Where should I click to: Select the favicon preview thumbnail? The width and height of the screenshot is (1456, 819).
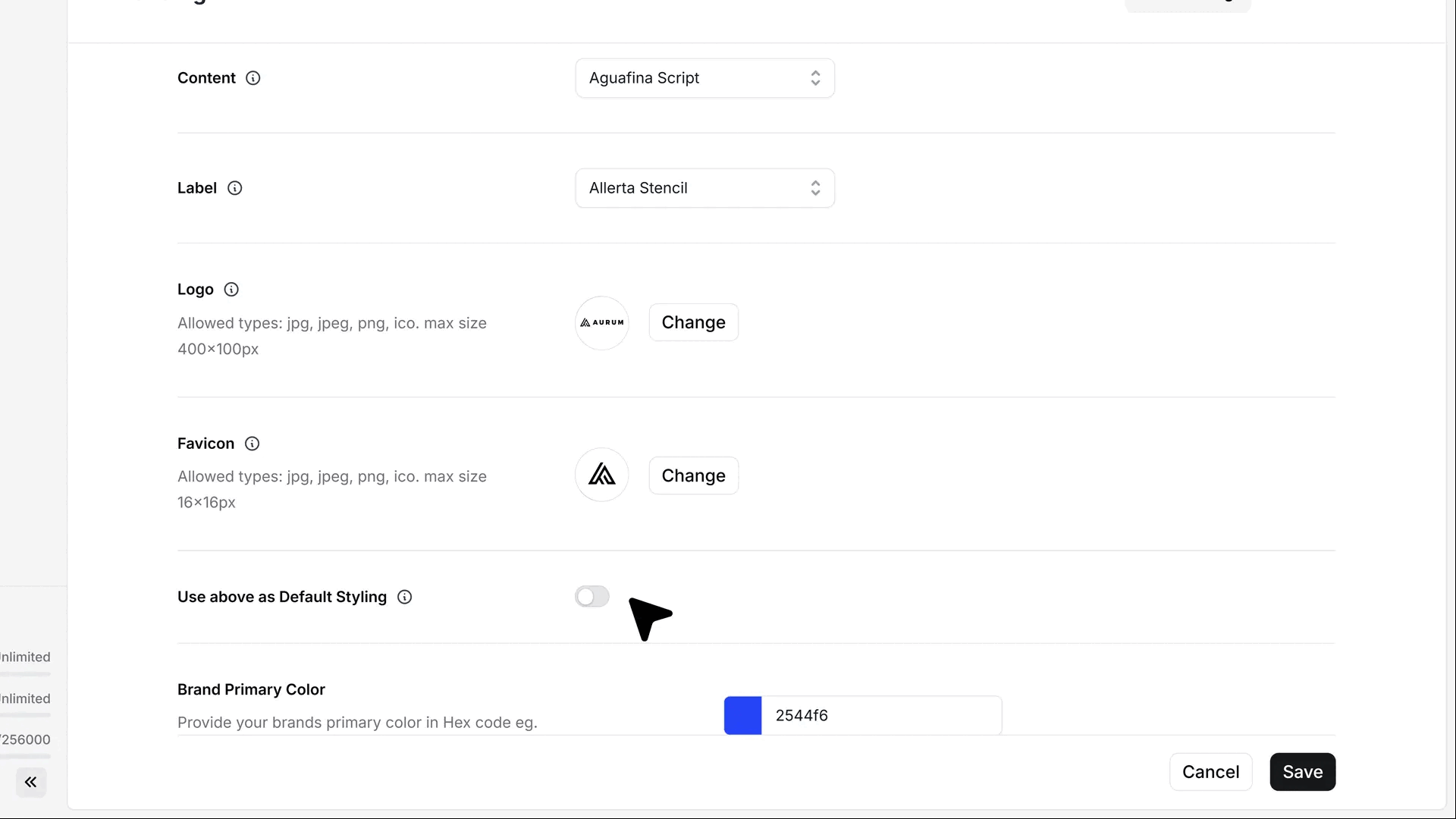click(602, 475)
